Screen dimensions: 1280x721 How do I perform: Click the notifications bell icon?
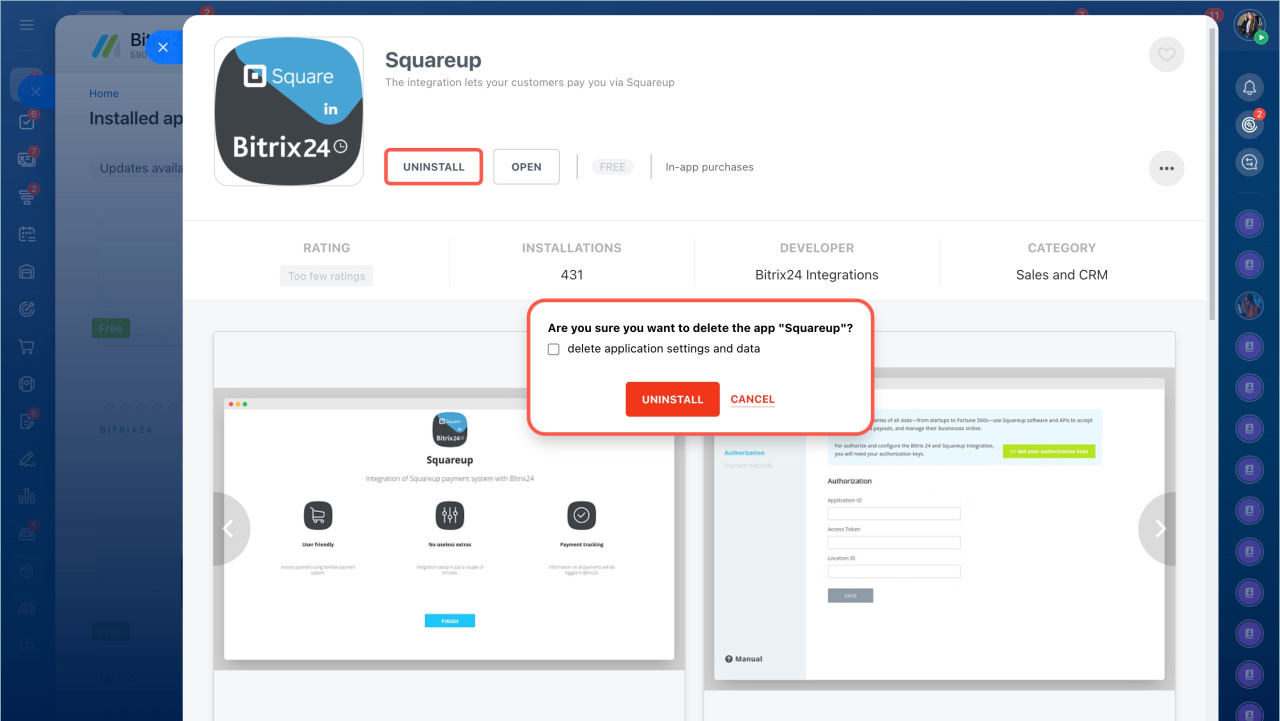[1249, 88]
